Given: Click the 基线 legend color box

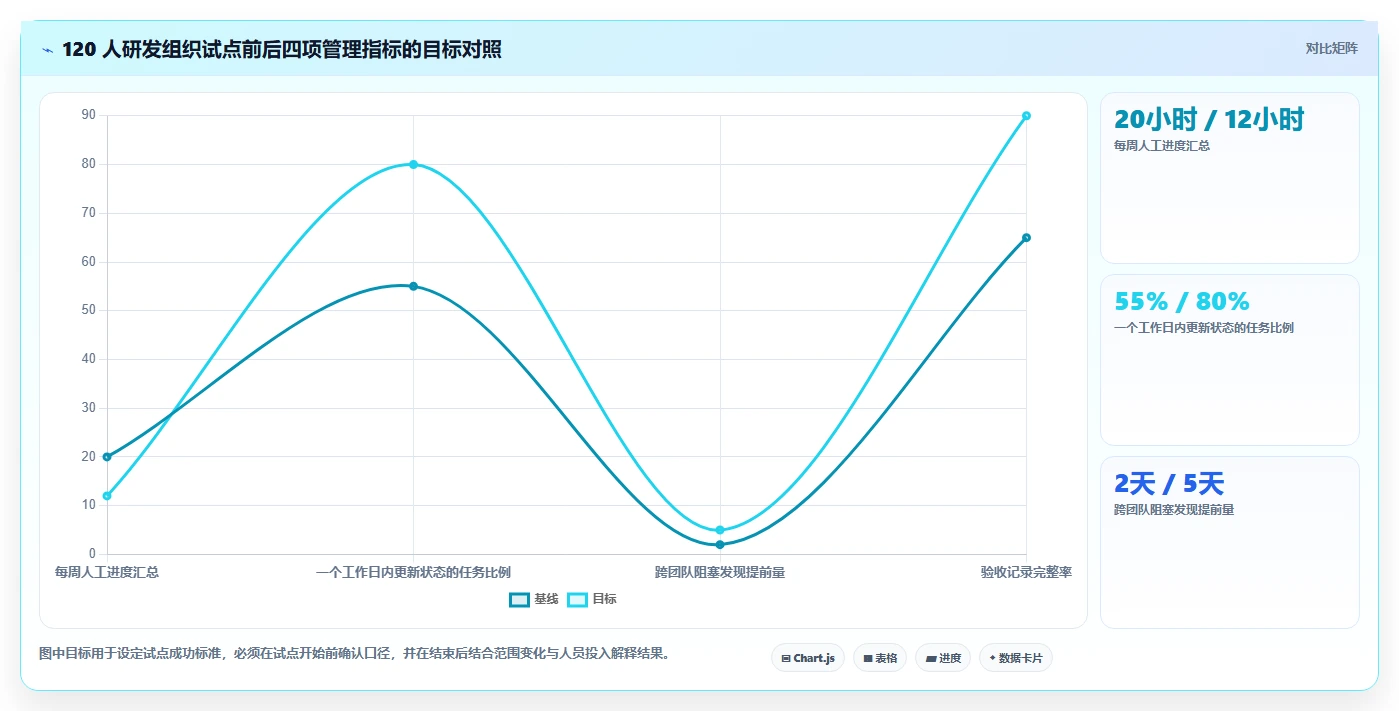Looking at the screenshot, I should [519, 599].
